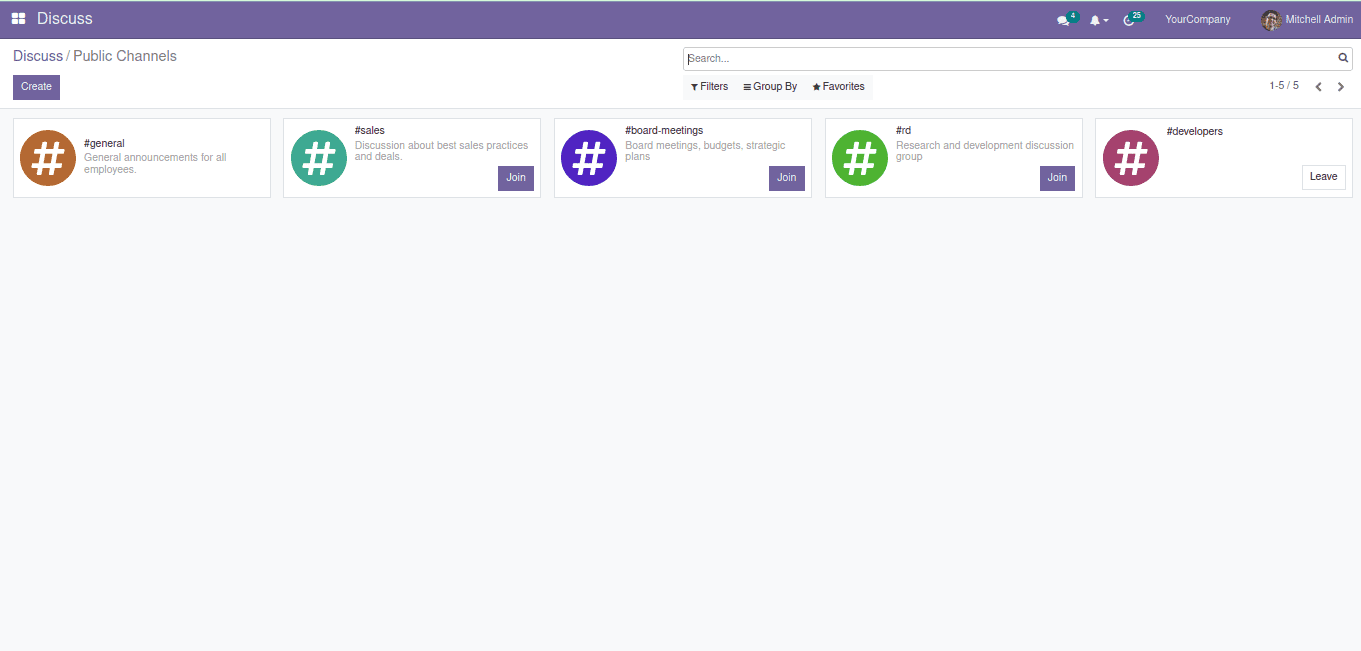Click the Create button

coord(36,87)
